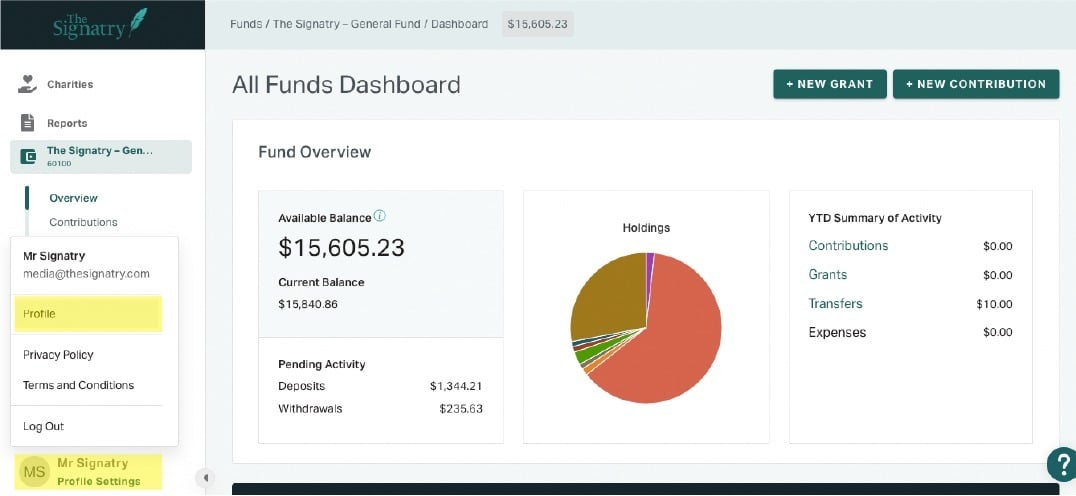Open help question mark icon
Screen dimensions: 1076x496
tap(1062, 463)
